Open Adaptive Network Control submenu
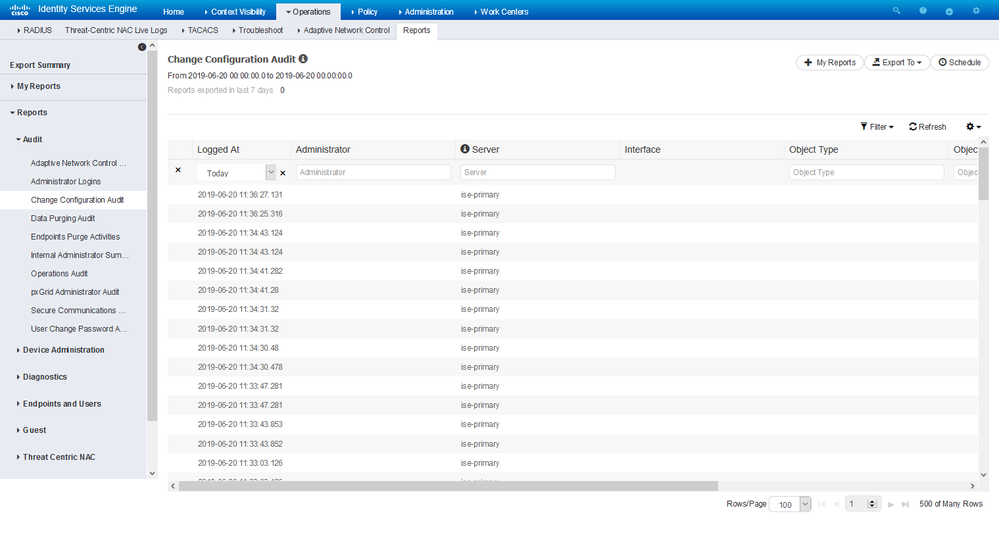Image resolution: width=999 pixels, height=560 pixels. pos(343,30)
